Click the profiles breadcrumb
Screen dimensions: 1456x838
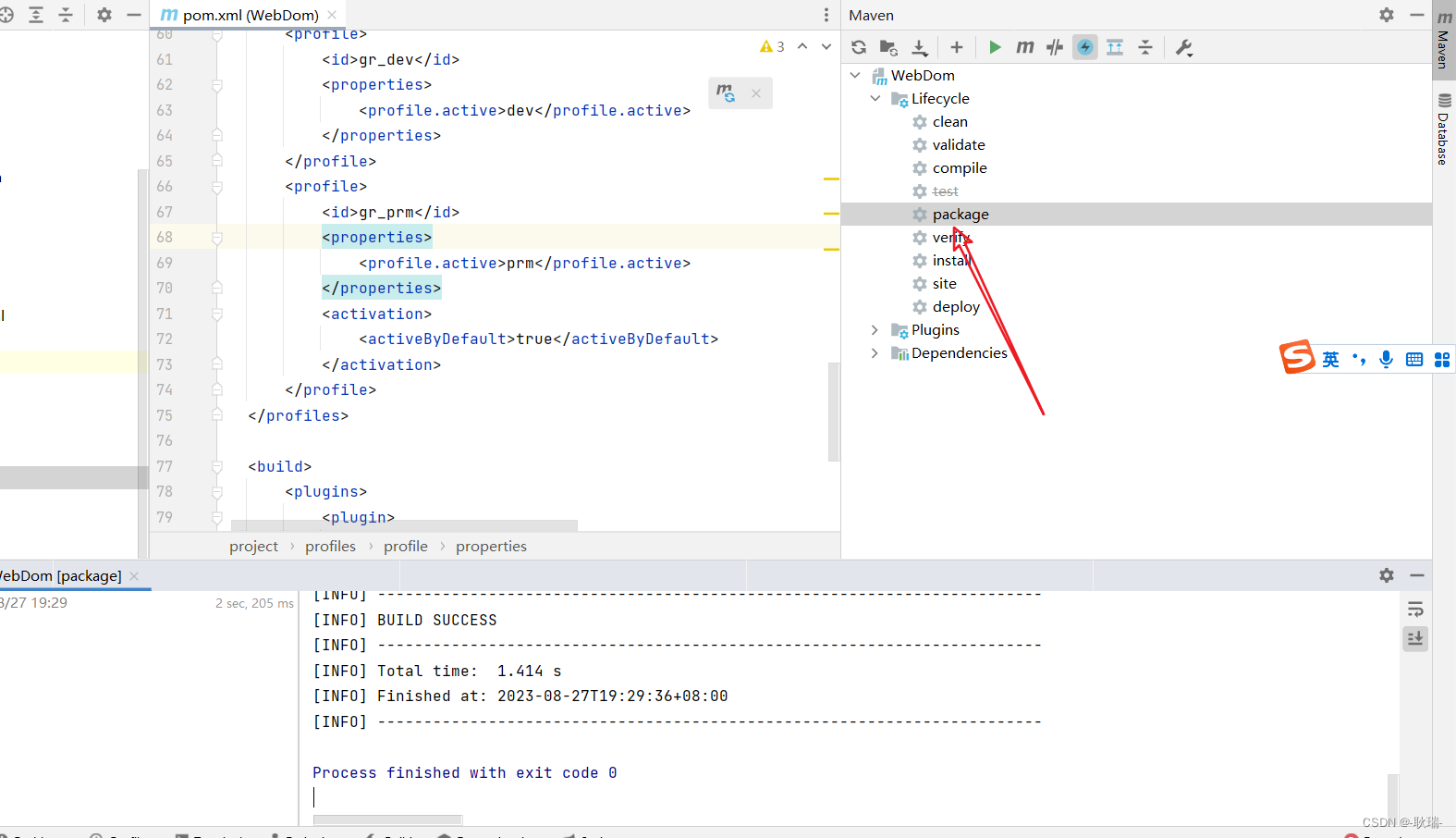coord(330,546)
